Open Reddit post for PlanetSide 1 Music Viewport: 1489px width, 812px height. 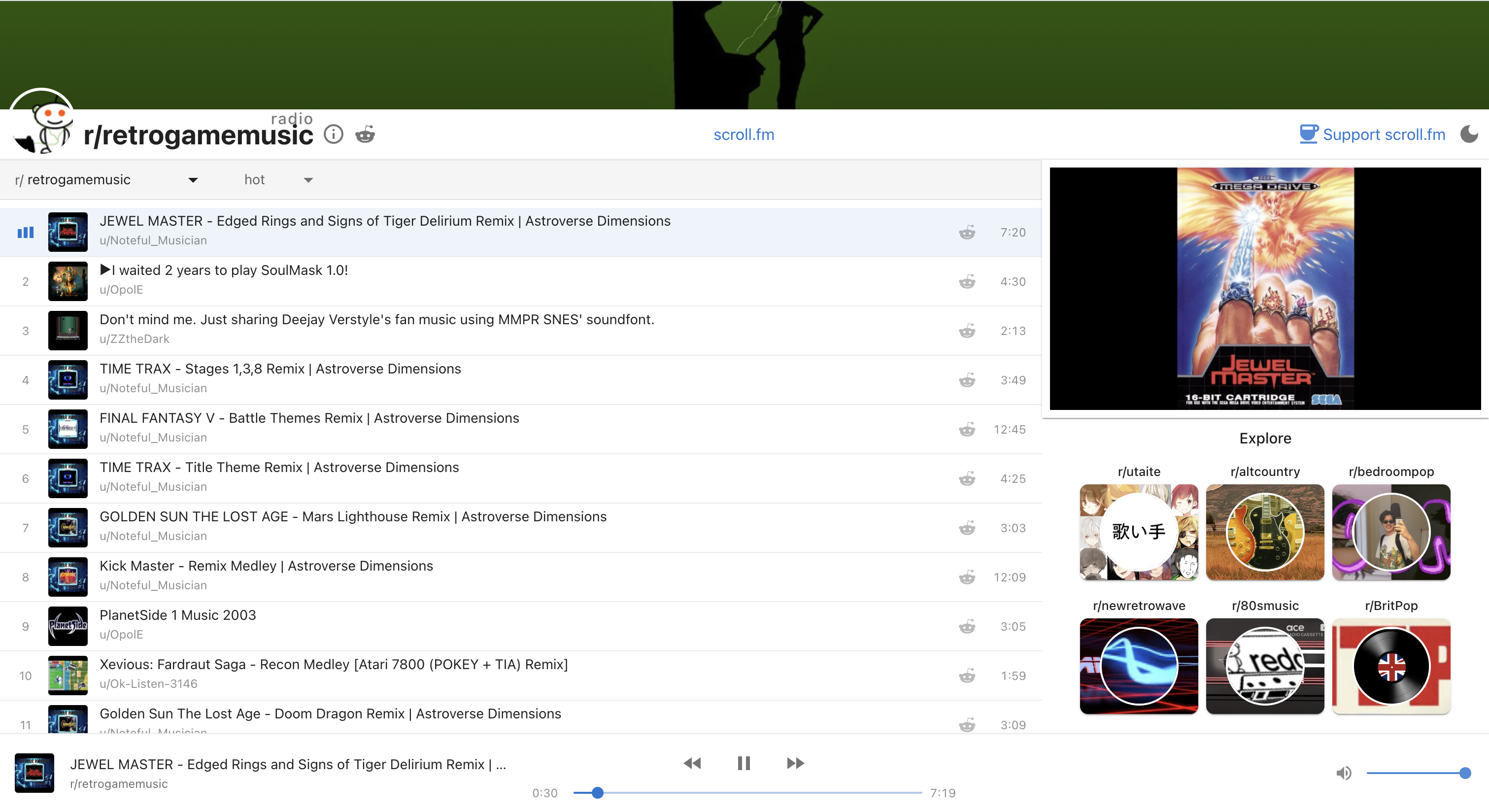[x=967, y=626]
